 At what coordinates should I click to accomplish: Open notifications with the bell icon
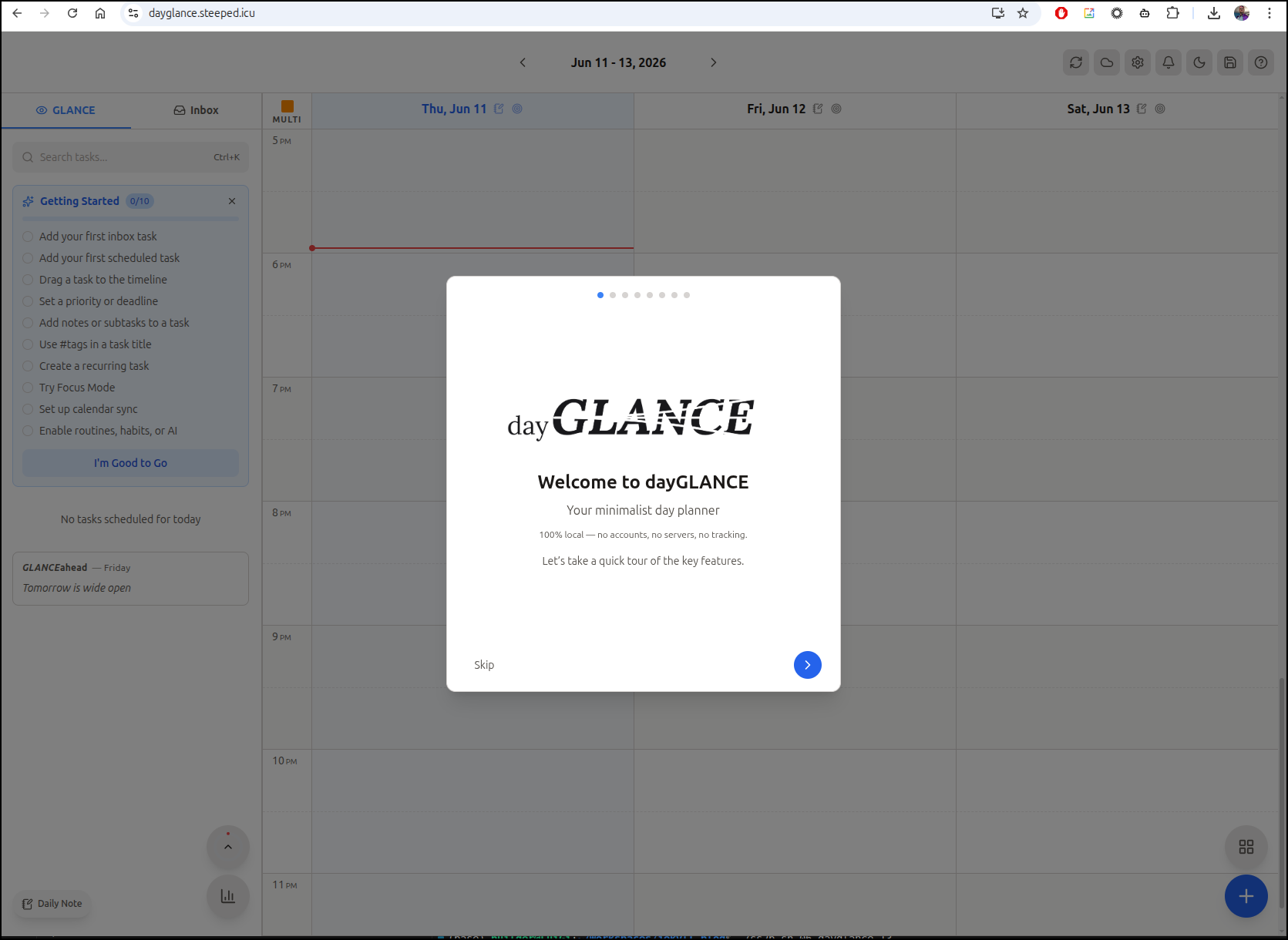click(x=1169, y=62)
